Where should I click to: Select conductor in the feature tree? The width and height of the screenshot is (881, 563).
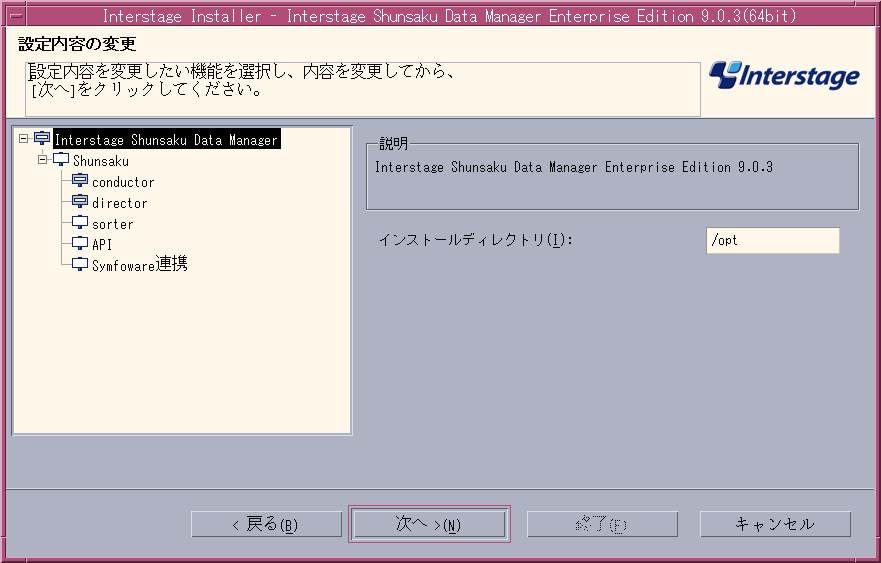pyautogui.click(x=123, y=182)
